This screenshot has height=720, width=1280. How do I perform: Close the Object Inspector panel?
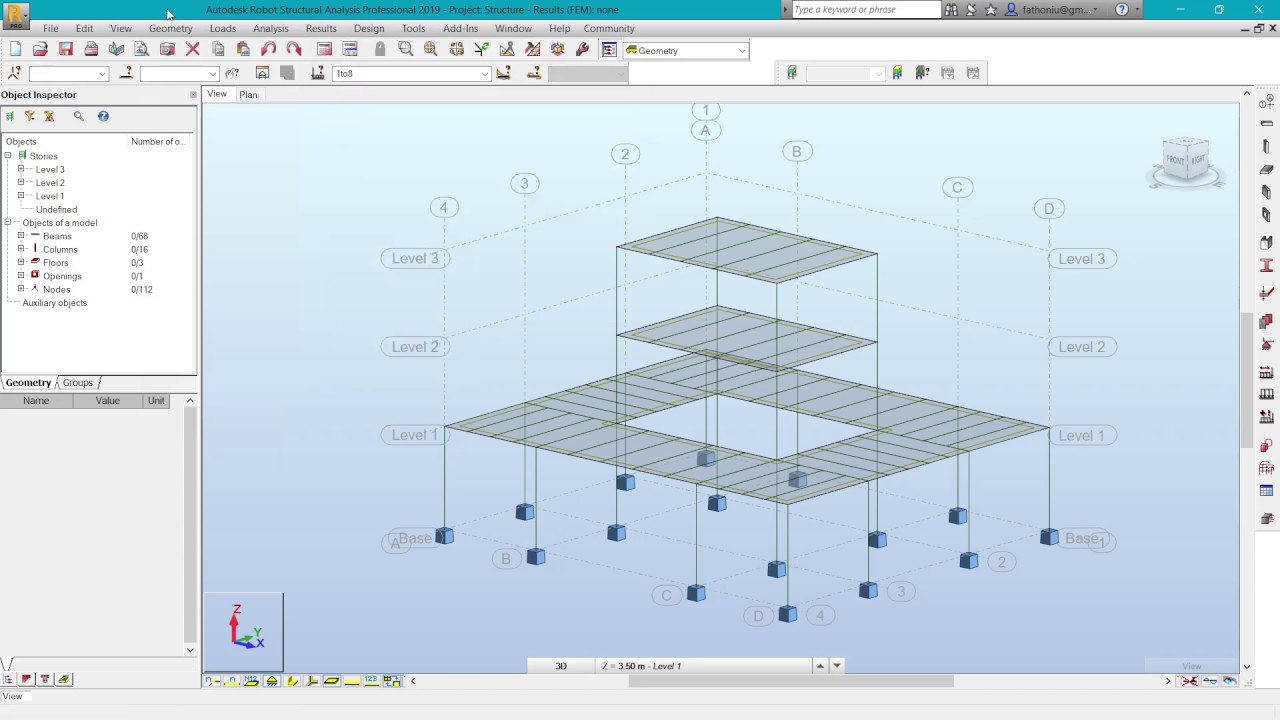(193, 95)
